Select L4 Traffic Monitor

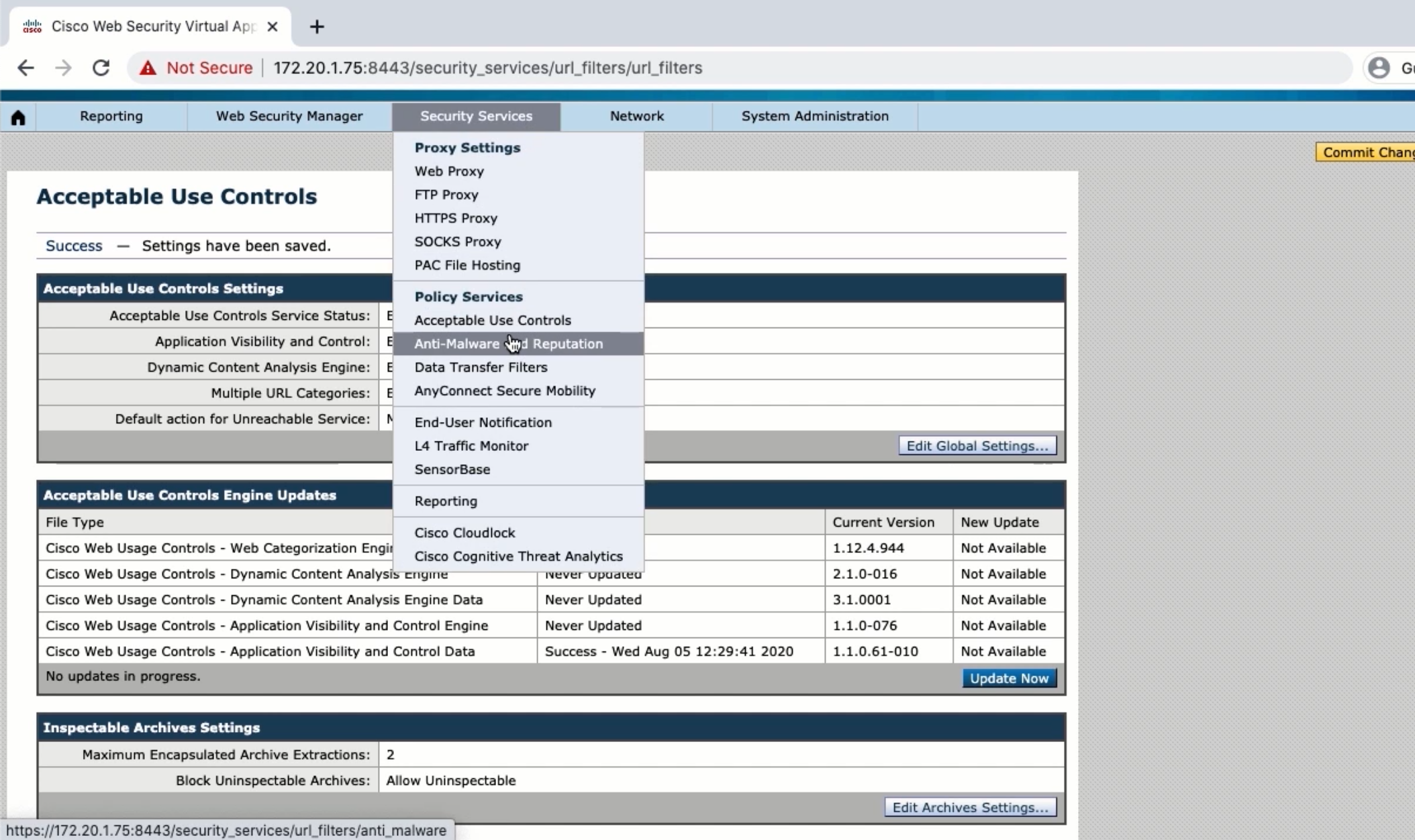[471, 445]
